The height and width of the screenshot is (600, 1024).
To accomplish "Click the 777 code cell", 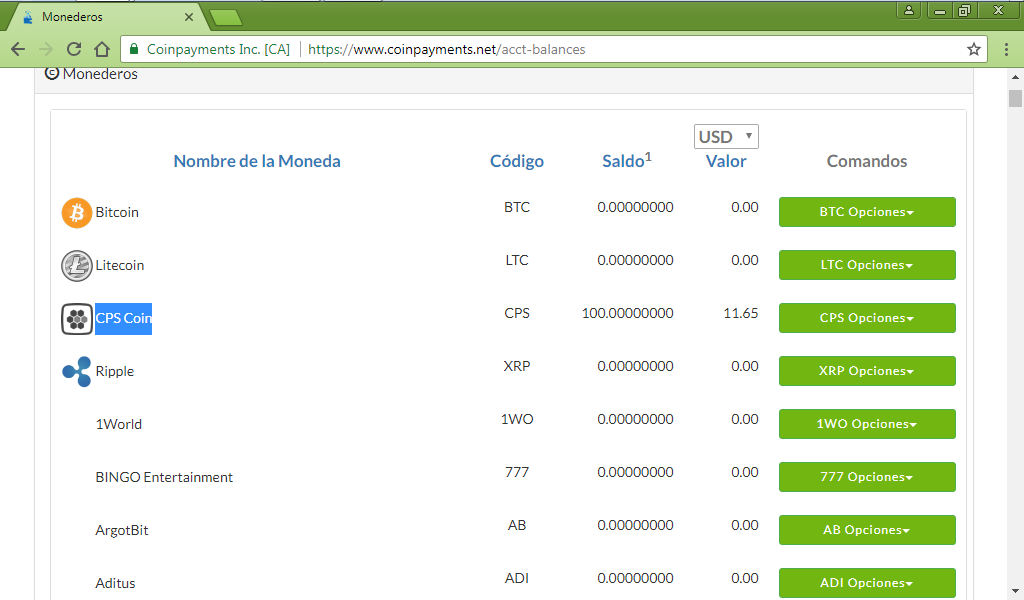I will [517, 471].
